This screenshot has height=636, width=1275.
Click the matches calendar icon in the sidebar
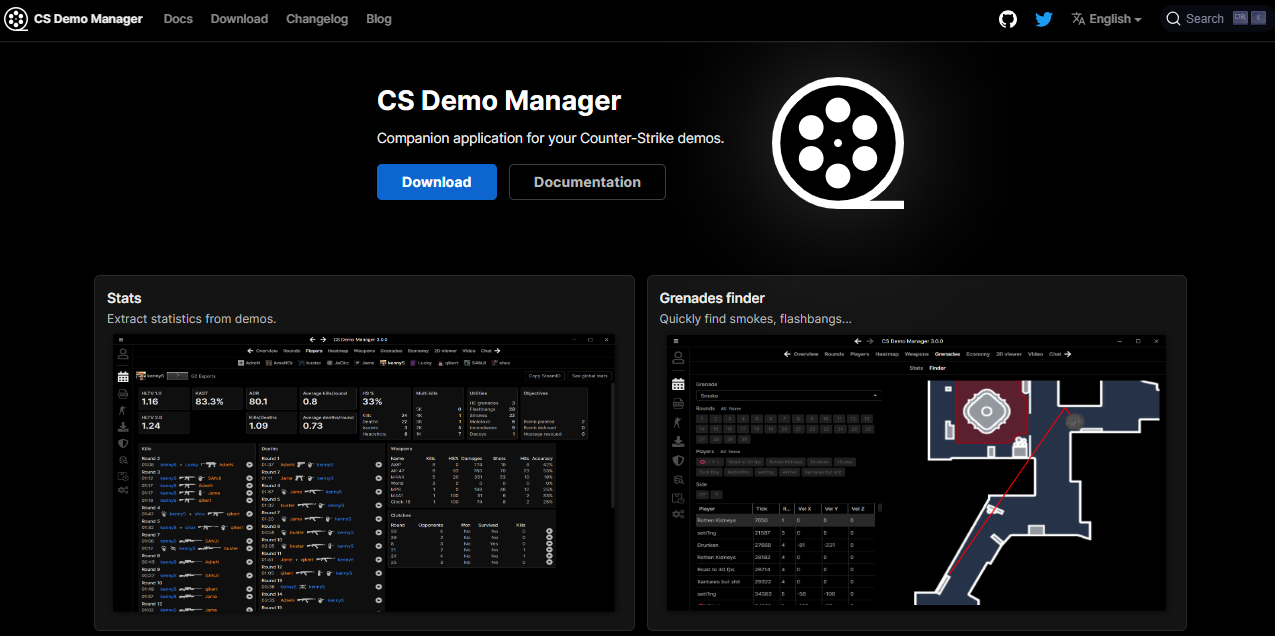click(122, 375)
